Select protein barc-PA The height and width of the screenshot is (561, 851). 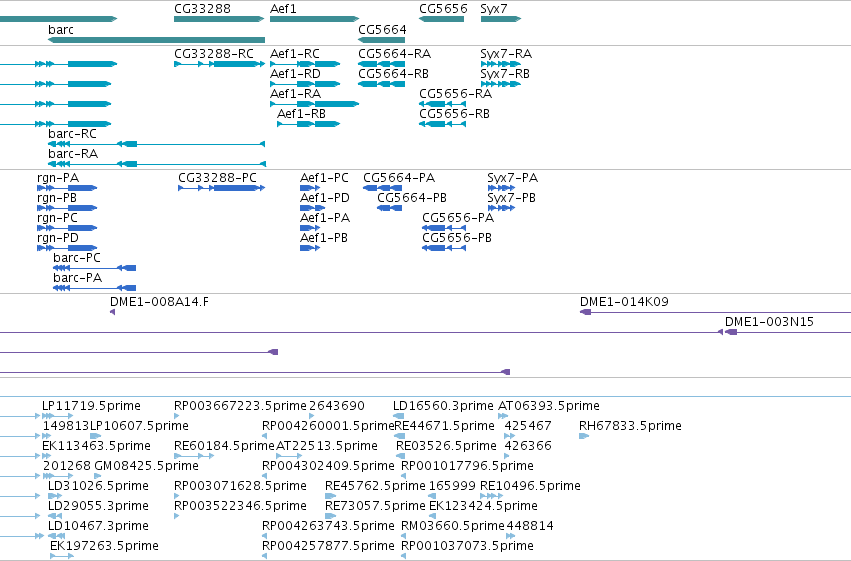point(78,278)
